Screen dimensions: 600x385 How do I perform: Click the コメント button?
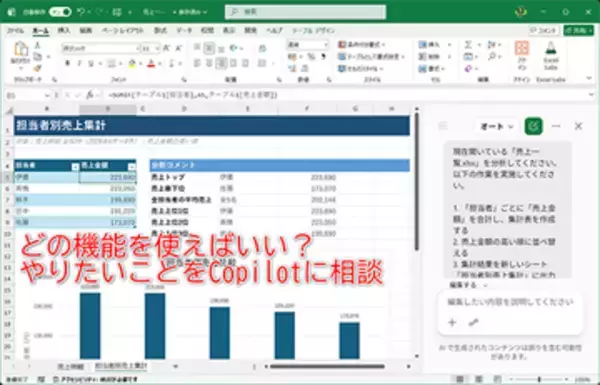coord(544,31)
